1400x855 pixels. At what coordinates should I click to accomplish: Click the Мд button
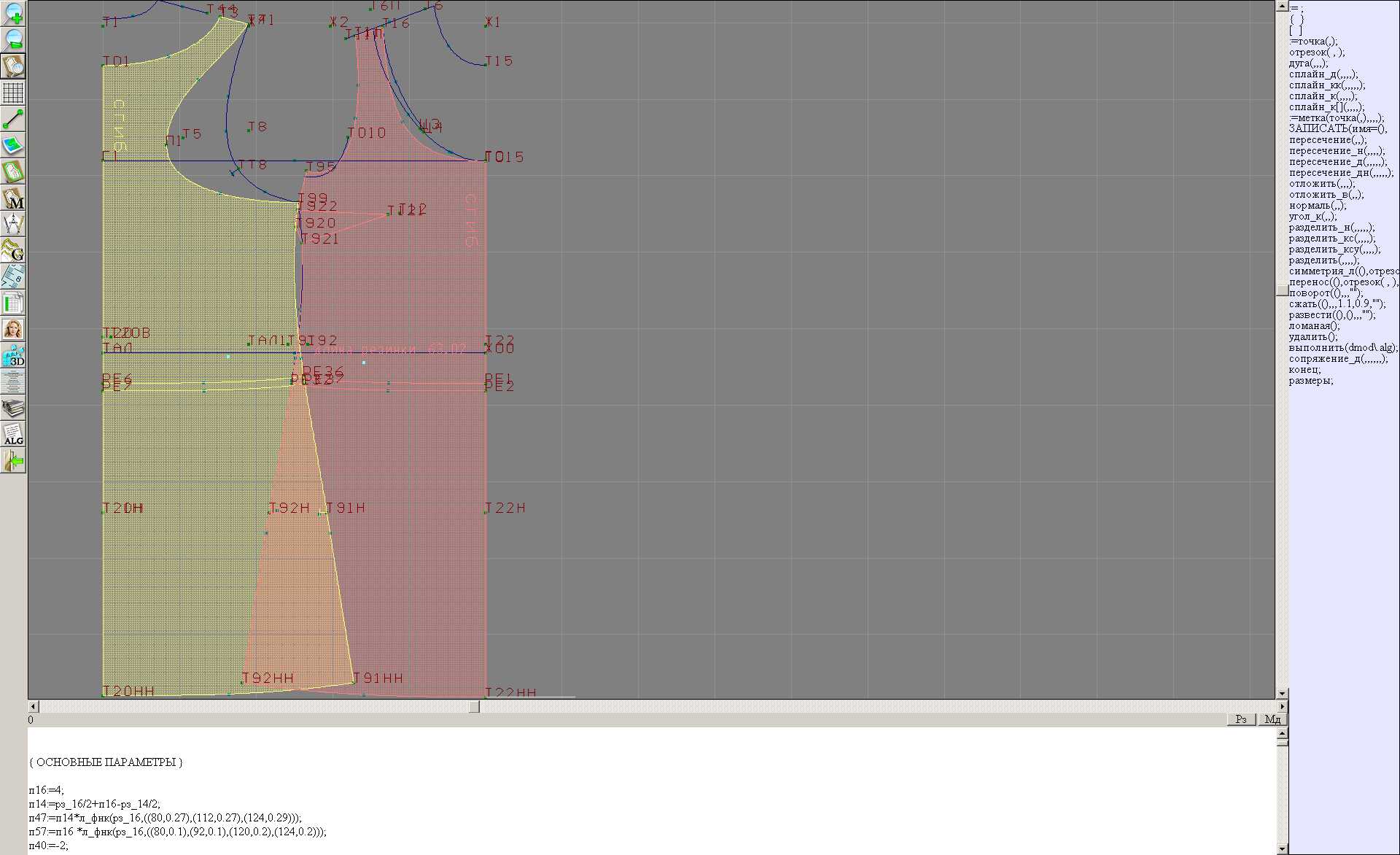1272,719
